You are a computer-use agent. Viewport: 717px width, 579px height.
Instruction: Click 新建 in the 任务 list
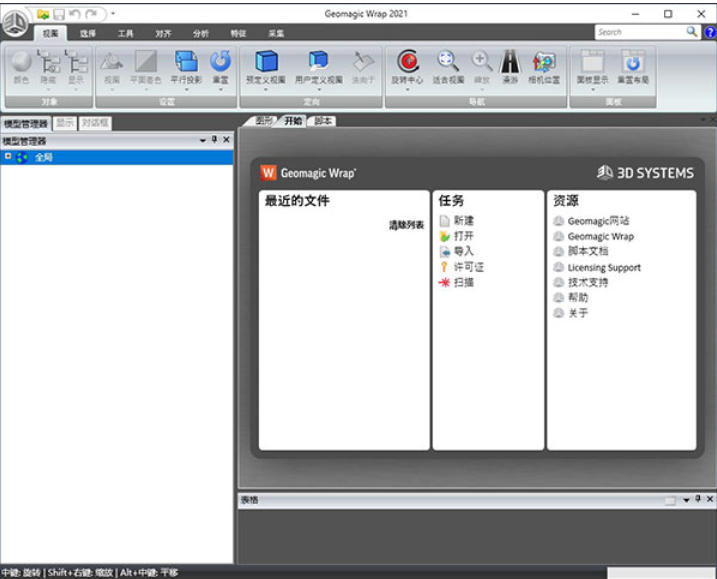point(464,221)
